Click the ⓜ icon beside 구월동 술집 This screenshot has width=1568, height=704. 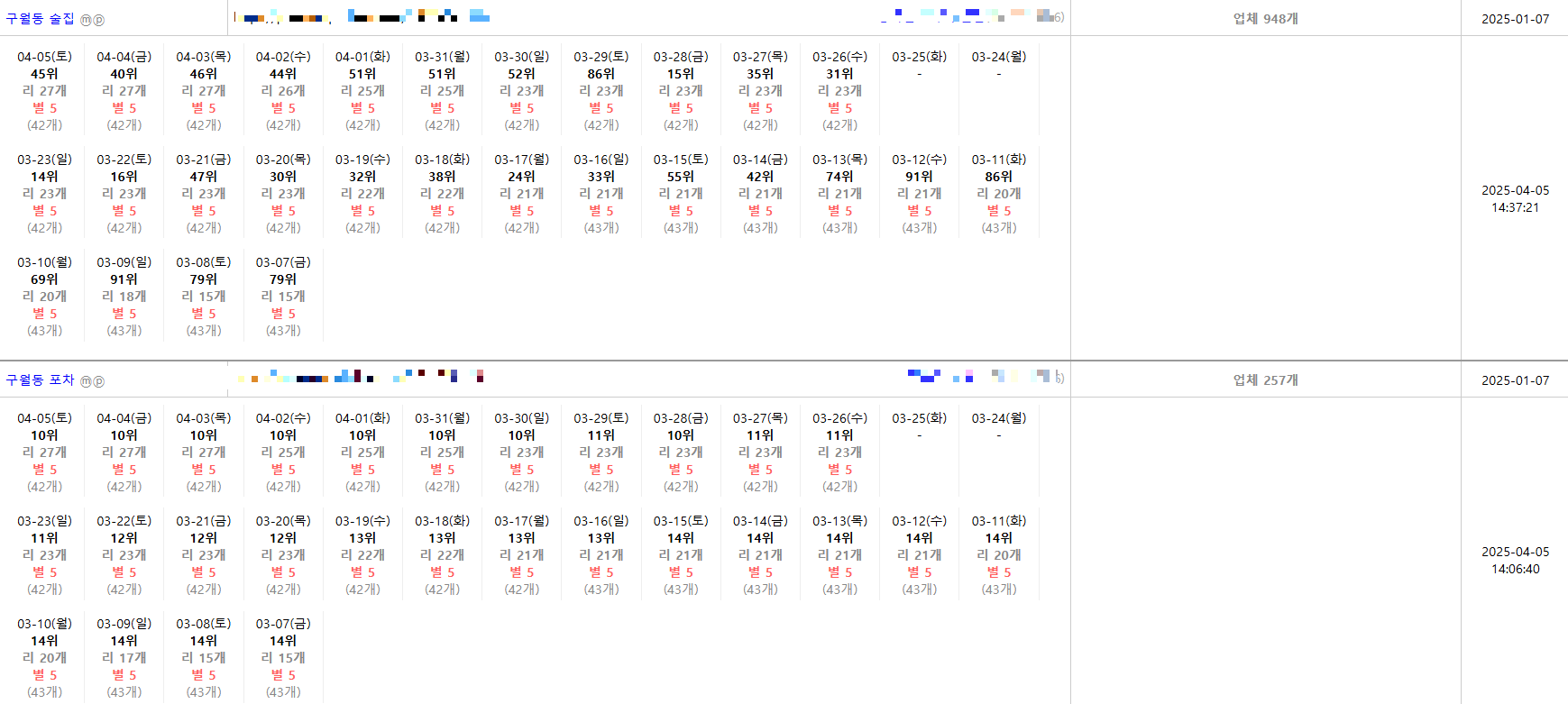[x=86, y=20]
